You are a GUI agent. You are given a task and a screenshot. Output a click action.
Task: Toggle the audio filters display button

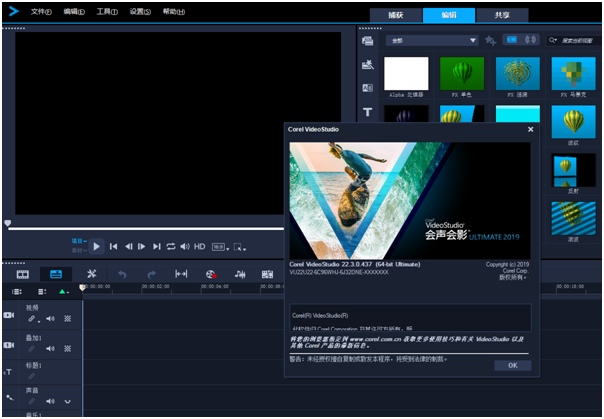coord(530,40)
